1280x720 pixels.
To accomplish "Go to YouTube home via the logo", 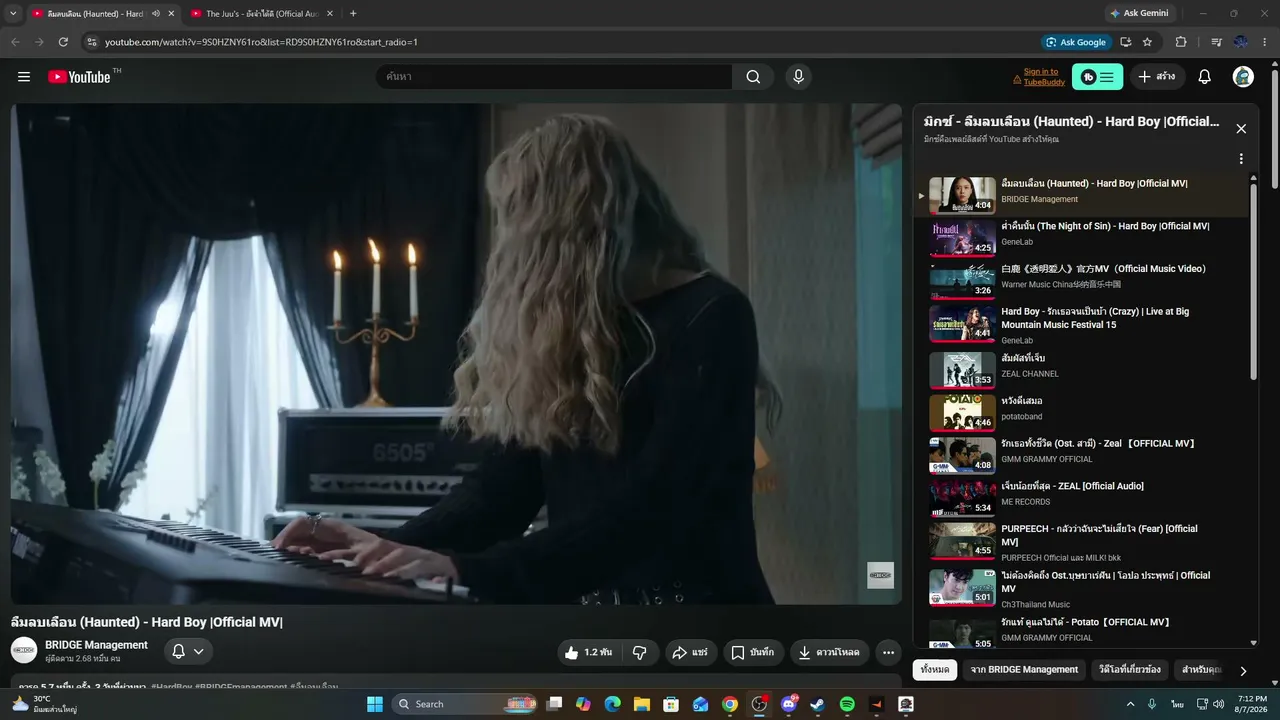I will tap(79, 77).
